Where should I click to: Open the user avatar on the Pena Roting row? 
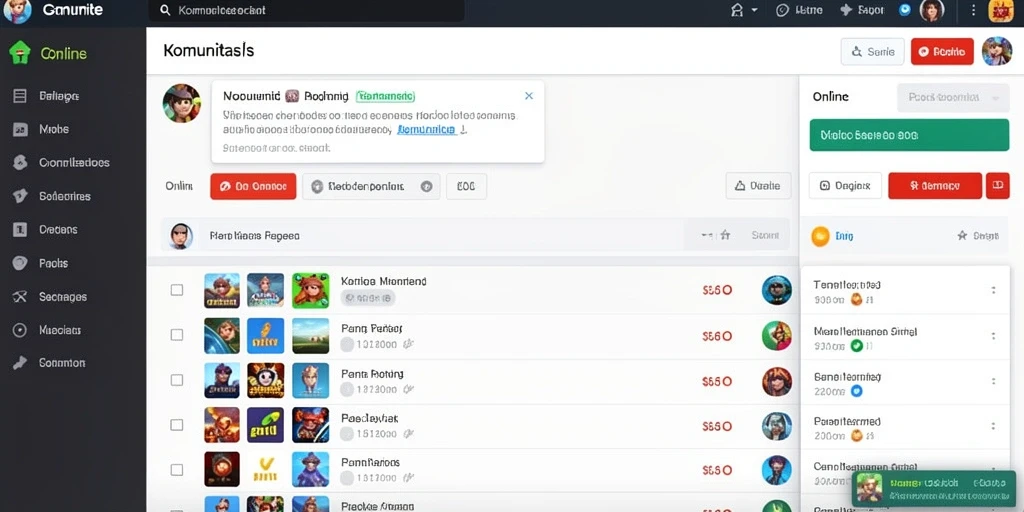(x=776, y=381)
